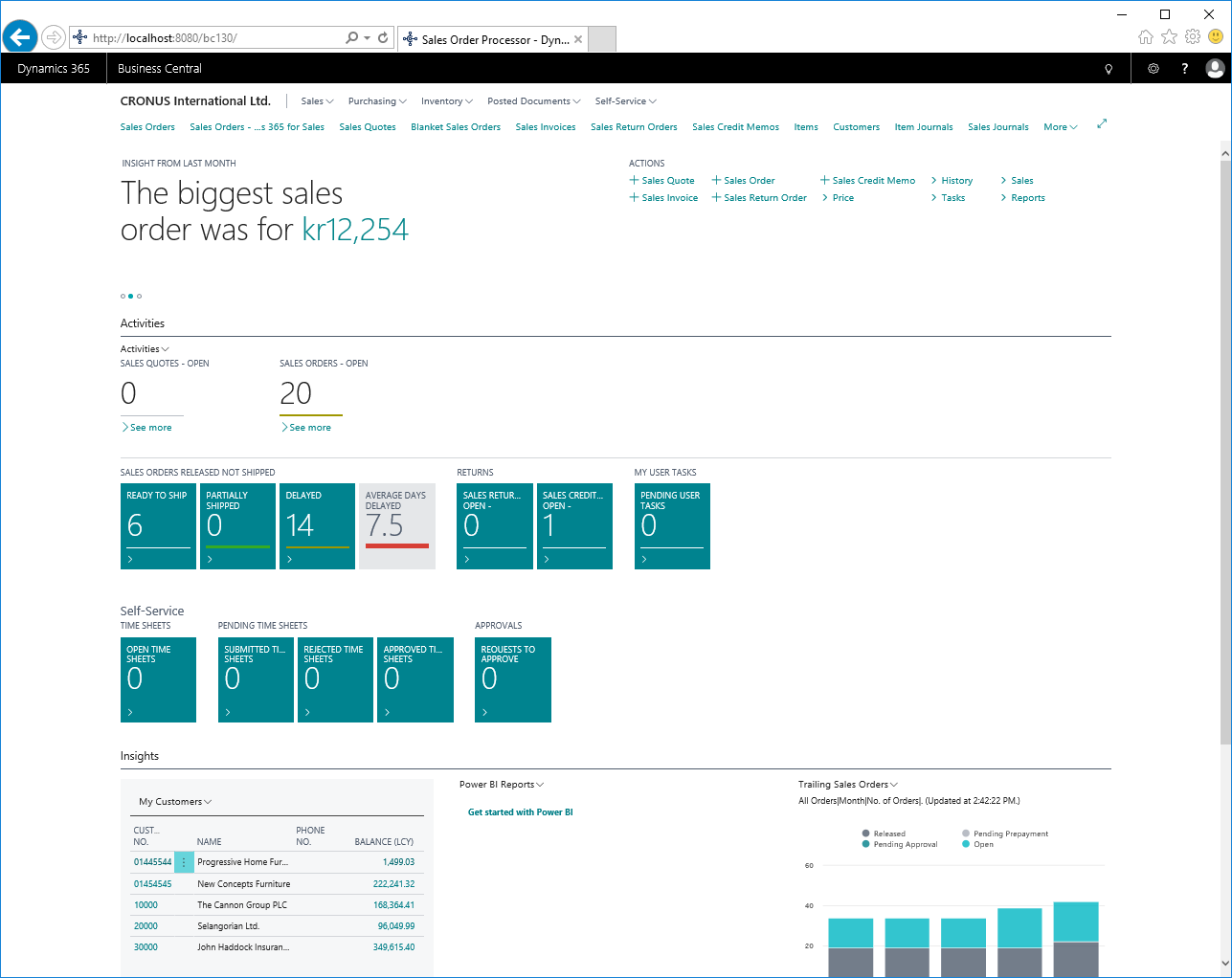Open Sales Invoices list
The image size is (1232, 978).
click(x=546, y=127)
